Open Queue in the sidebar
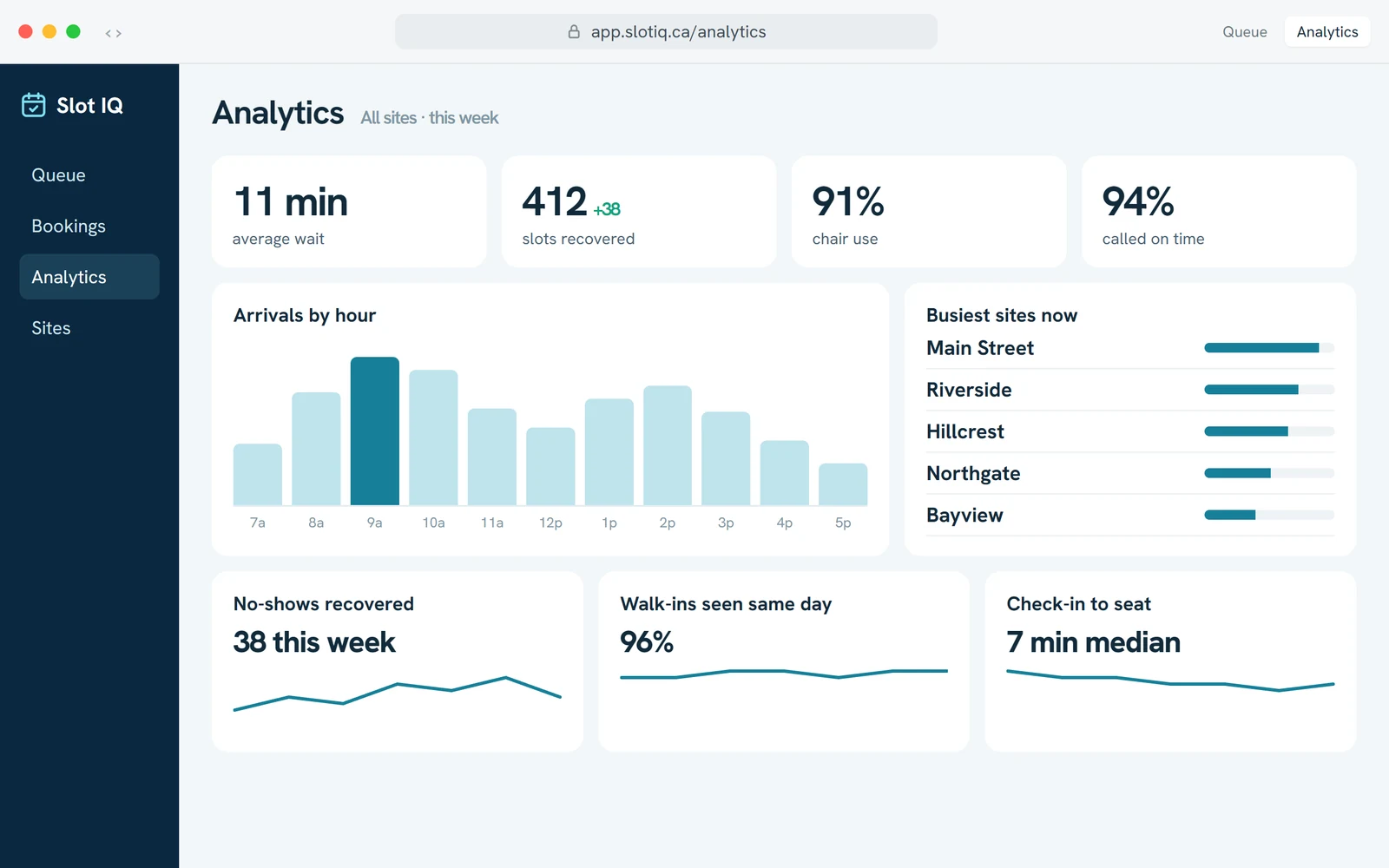The height and width of the screenshot is (868, 1389). pos(89,175)
